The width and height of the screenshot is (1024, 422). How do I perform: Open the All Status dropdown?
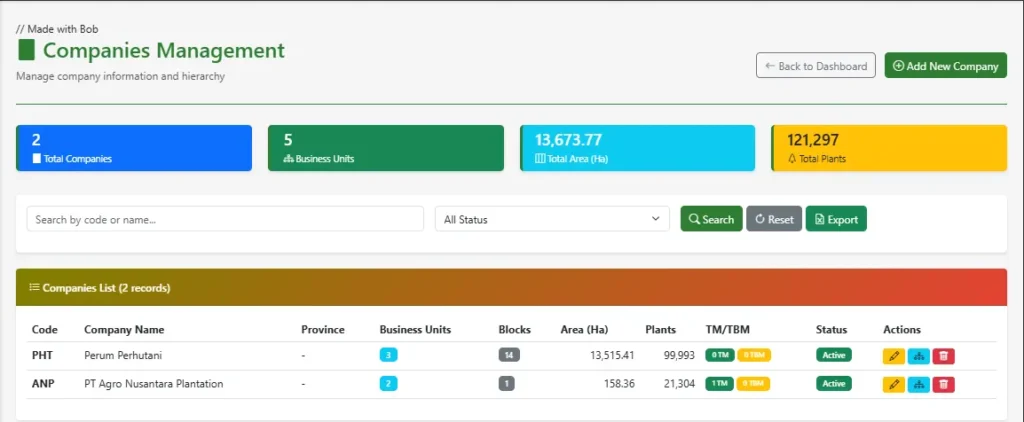pyautogui.click(x=552, y=219)
